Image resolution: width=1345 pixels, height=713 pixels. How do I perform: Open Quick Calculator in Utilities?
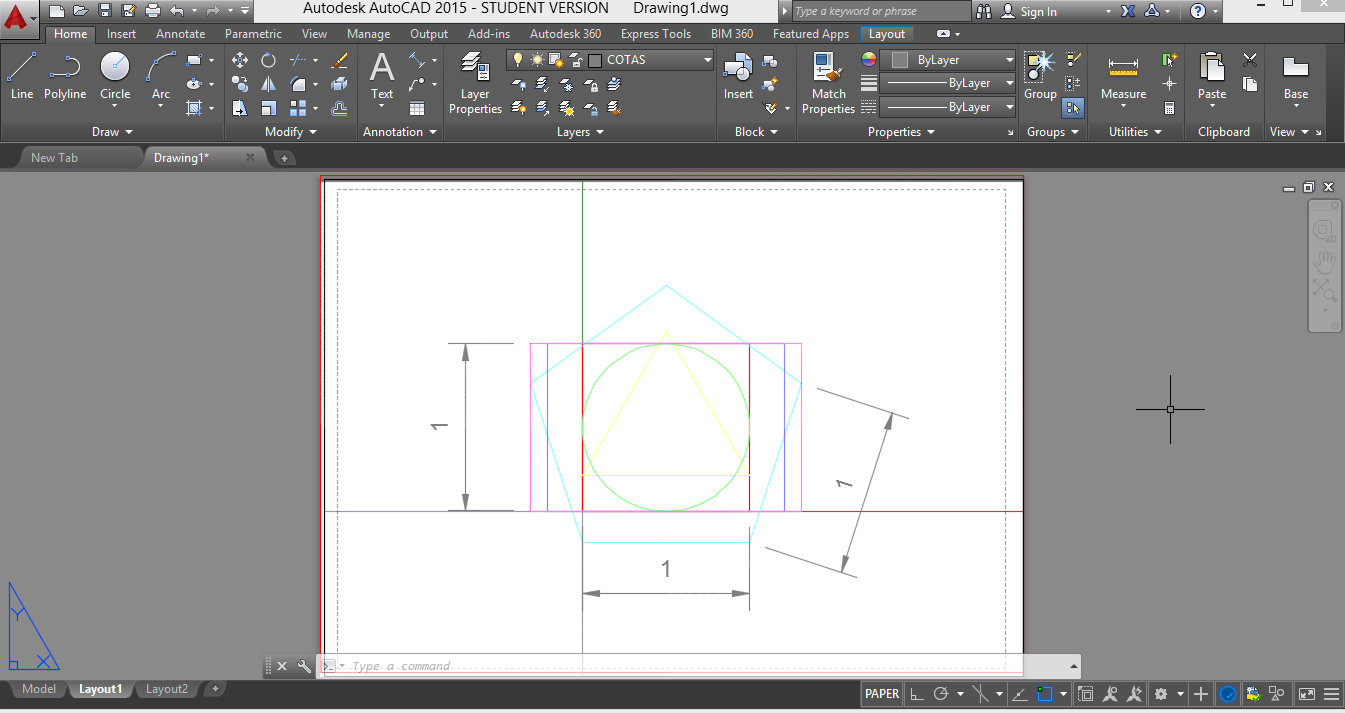click(x=1169, y=108)
